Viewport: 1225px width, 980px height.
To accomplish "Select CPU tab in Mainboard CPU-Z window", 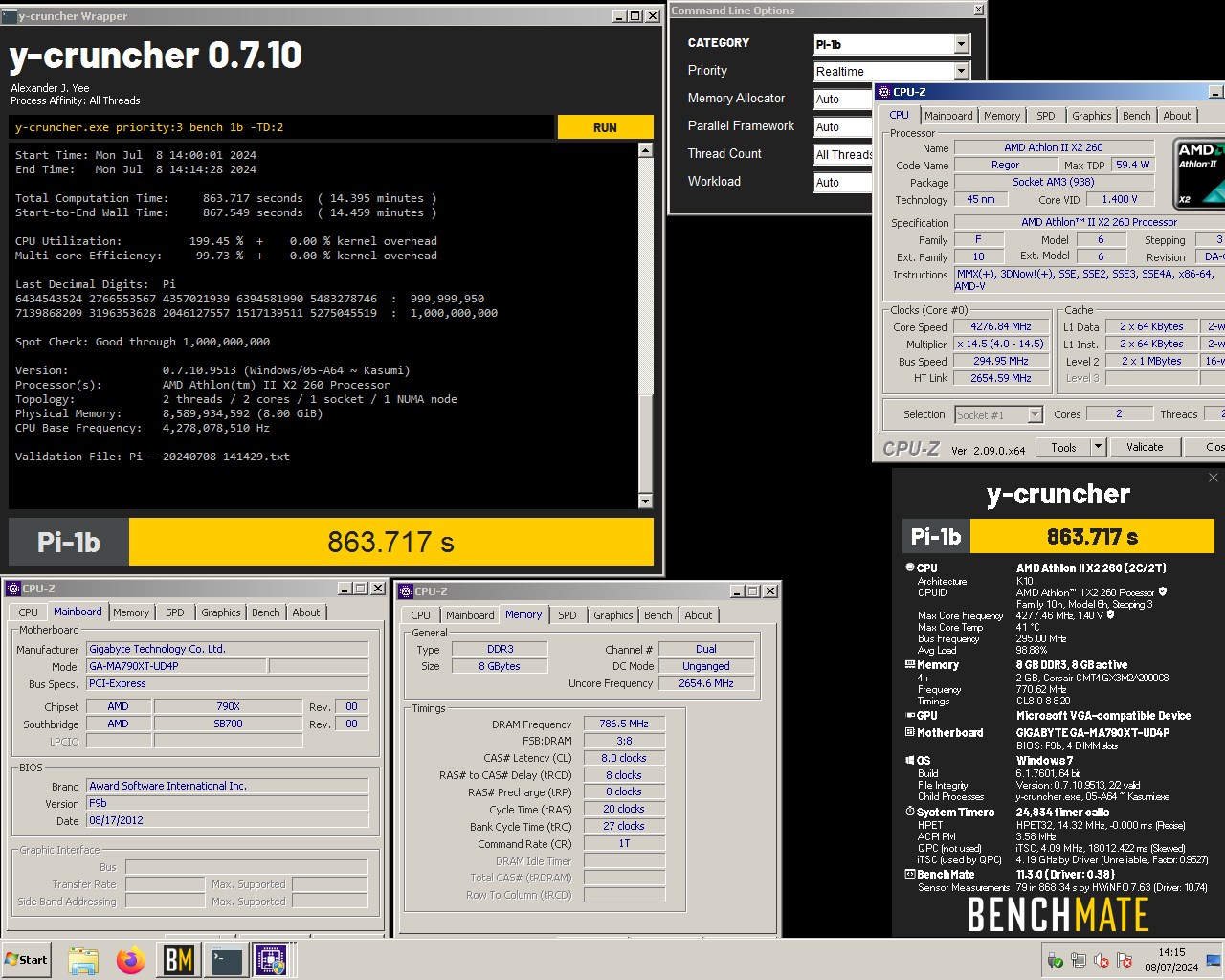I will [x=29, y=612].
